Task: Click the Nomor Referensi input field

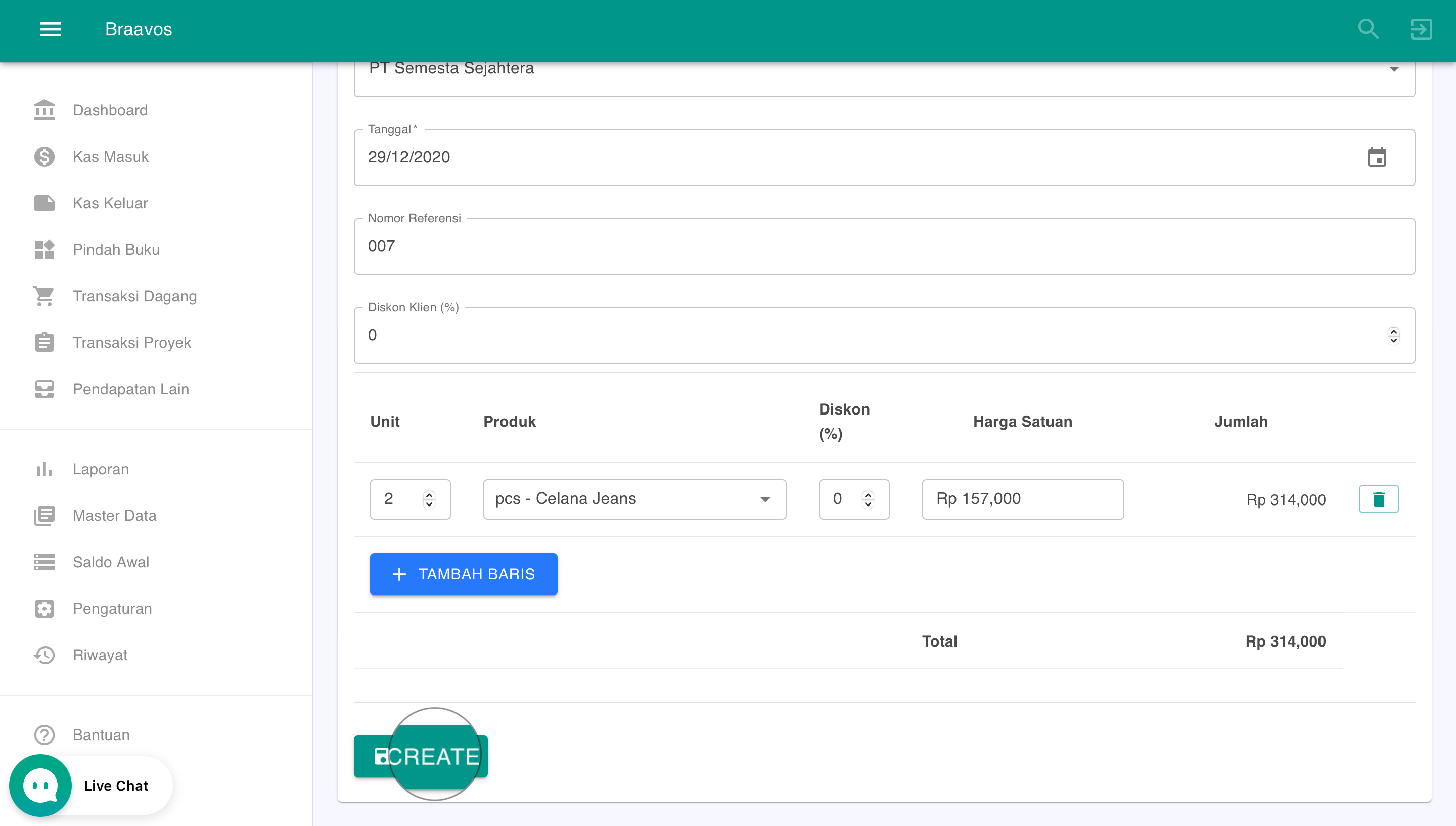Action: pos(884,246)
